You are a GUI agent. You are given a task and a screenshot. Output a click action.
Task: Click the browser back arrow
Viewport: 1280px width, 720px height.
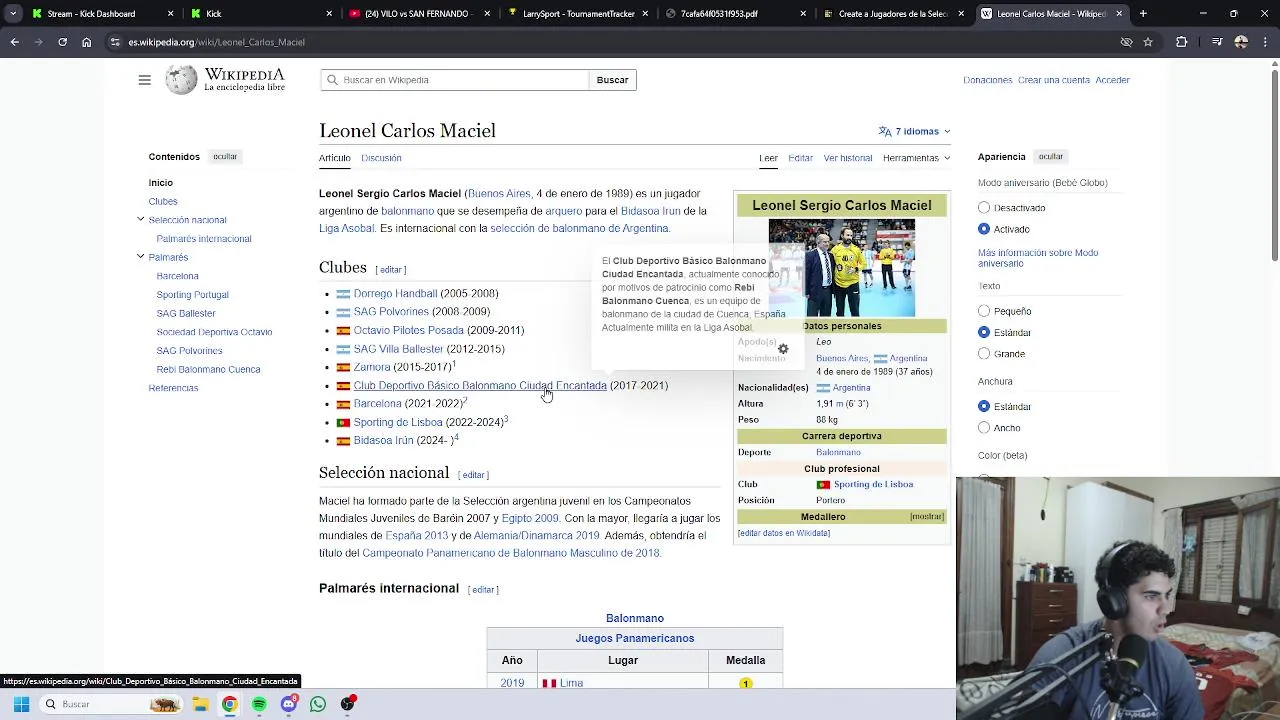pyautogui.click(x=14, y=42)
